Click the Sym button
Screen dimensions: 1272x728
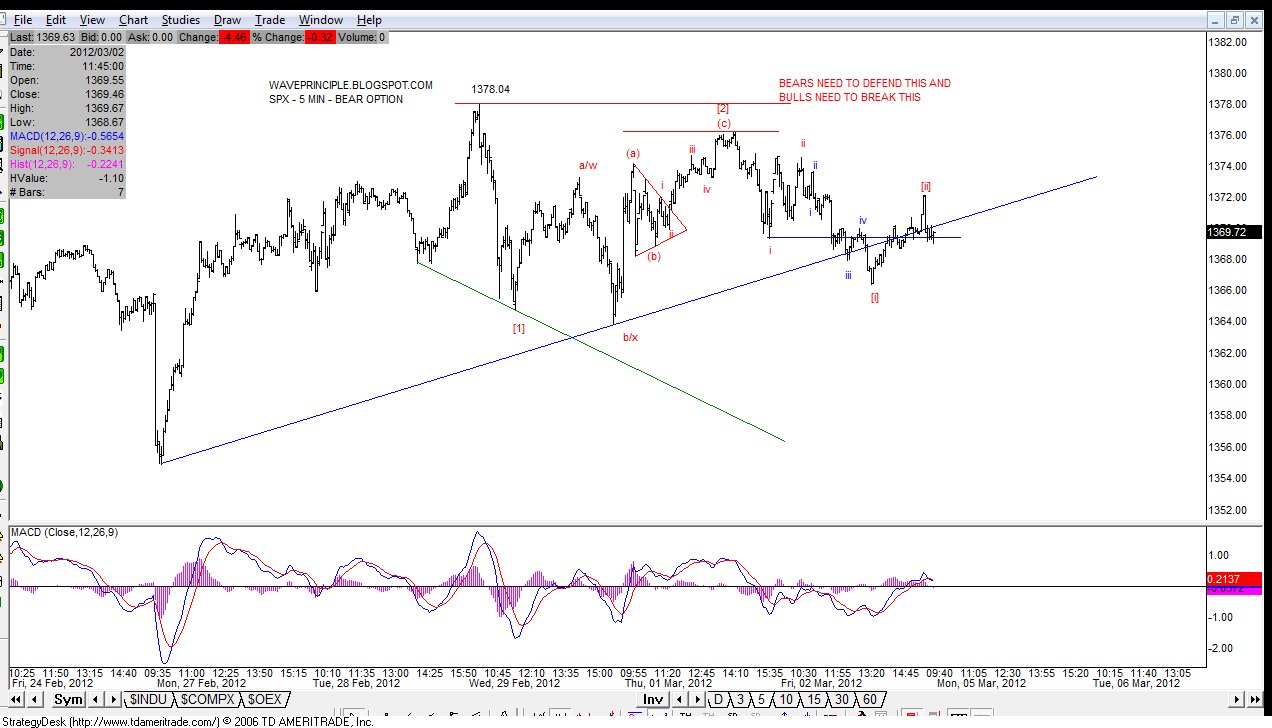(x=68, y=700)
